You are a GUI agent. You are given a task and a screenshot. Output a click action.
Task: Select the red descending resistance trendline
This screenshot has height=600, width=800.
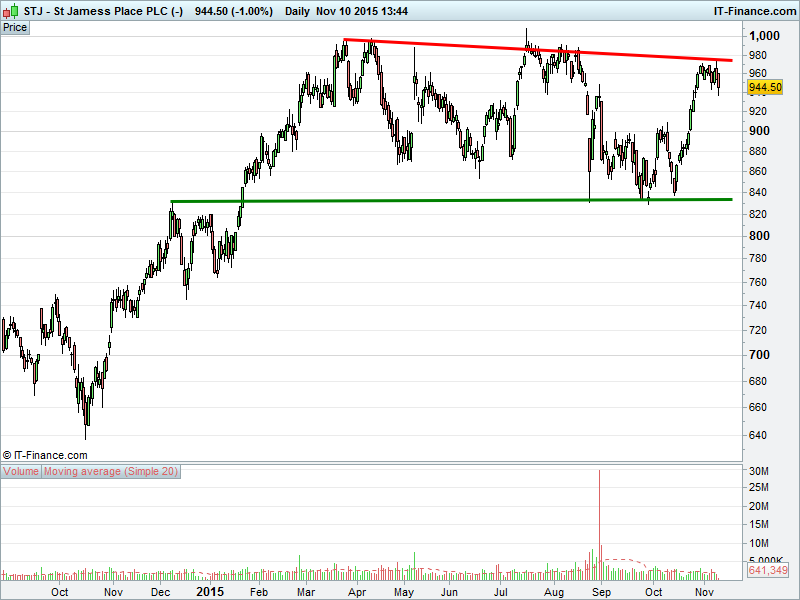coord(540,50)
